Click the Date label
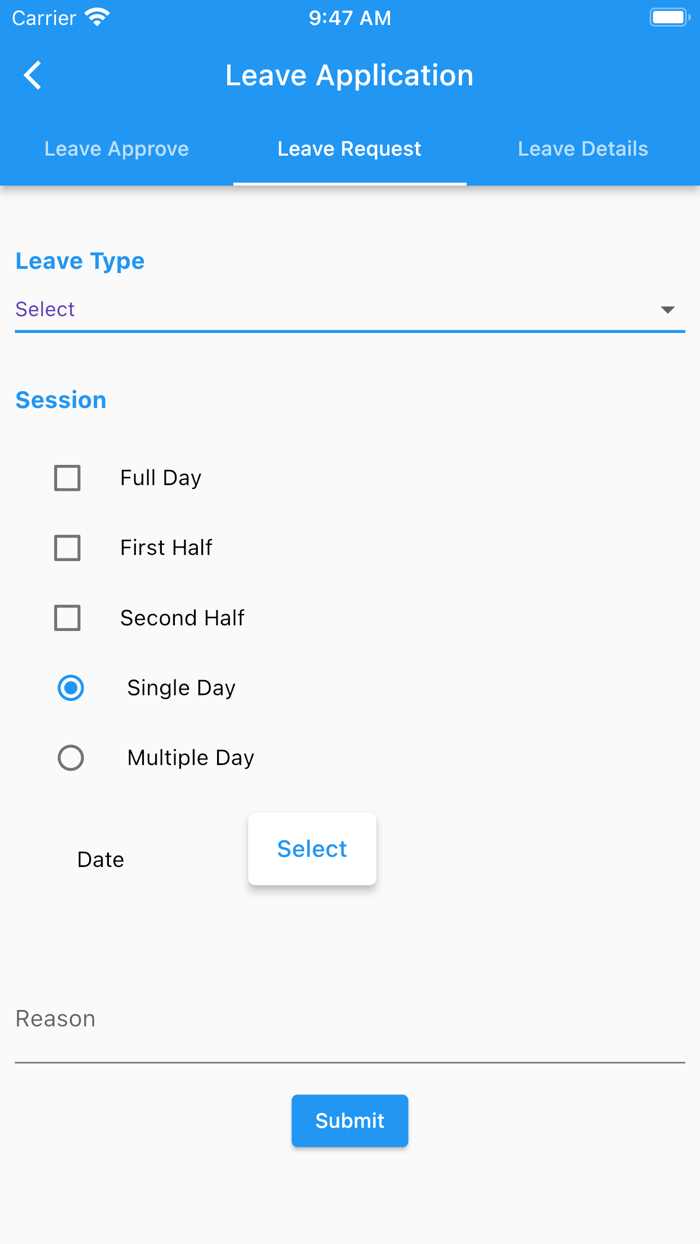This screenshot has width=700, height=1244. pos(100,859)
